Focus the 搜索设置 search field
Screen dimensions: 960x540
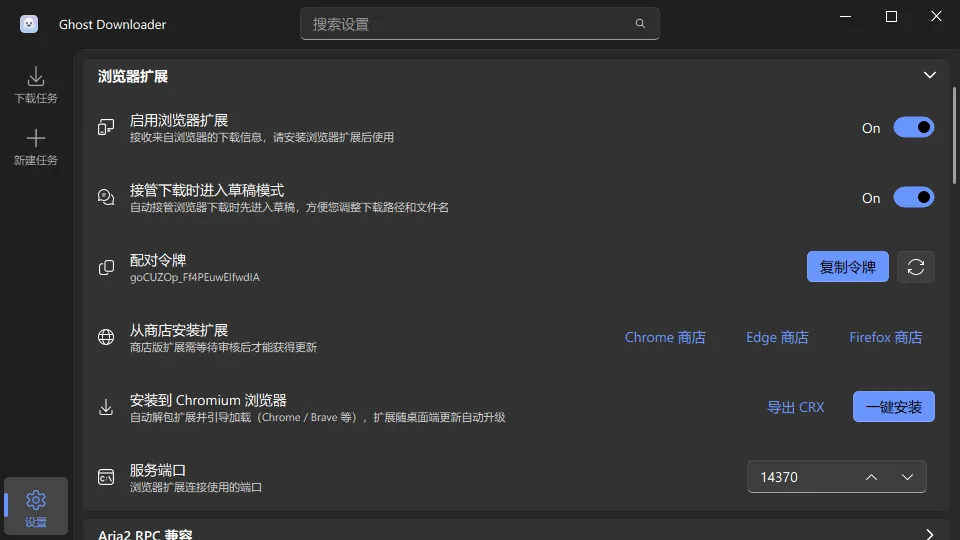tap(479, 24)
